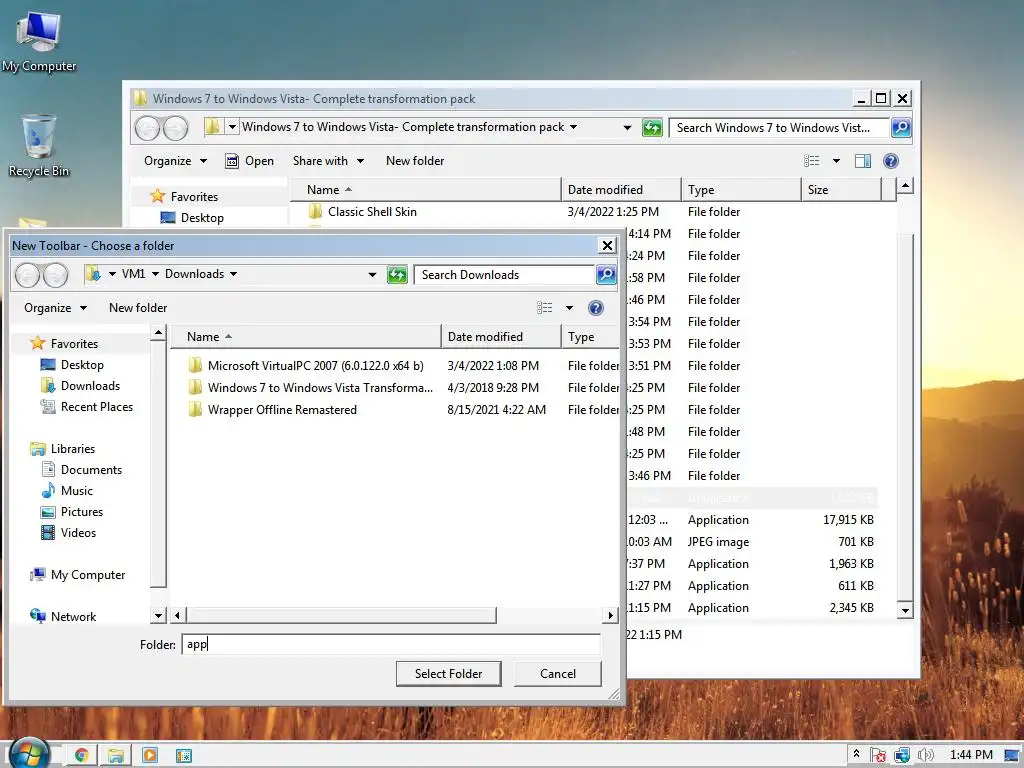Change view icon in New Toolbar dialog
The width and height of the screenshot is (1024, 768).
coord(545,308)
